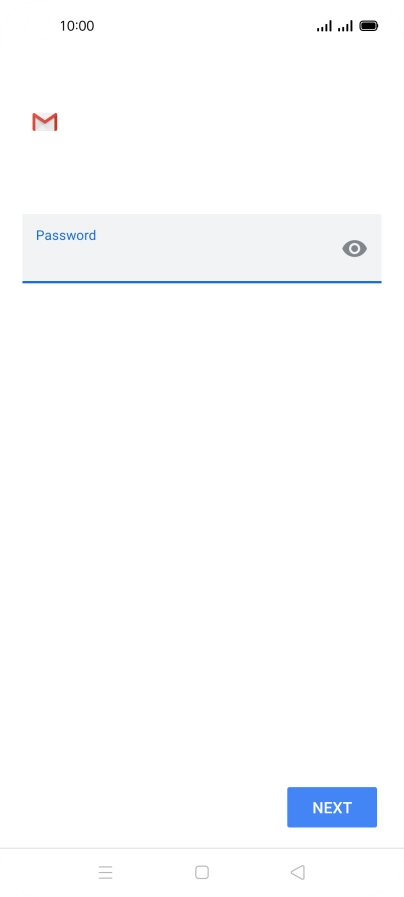Tap the 10:00 clock in status bar

[x=77, y=26]
